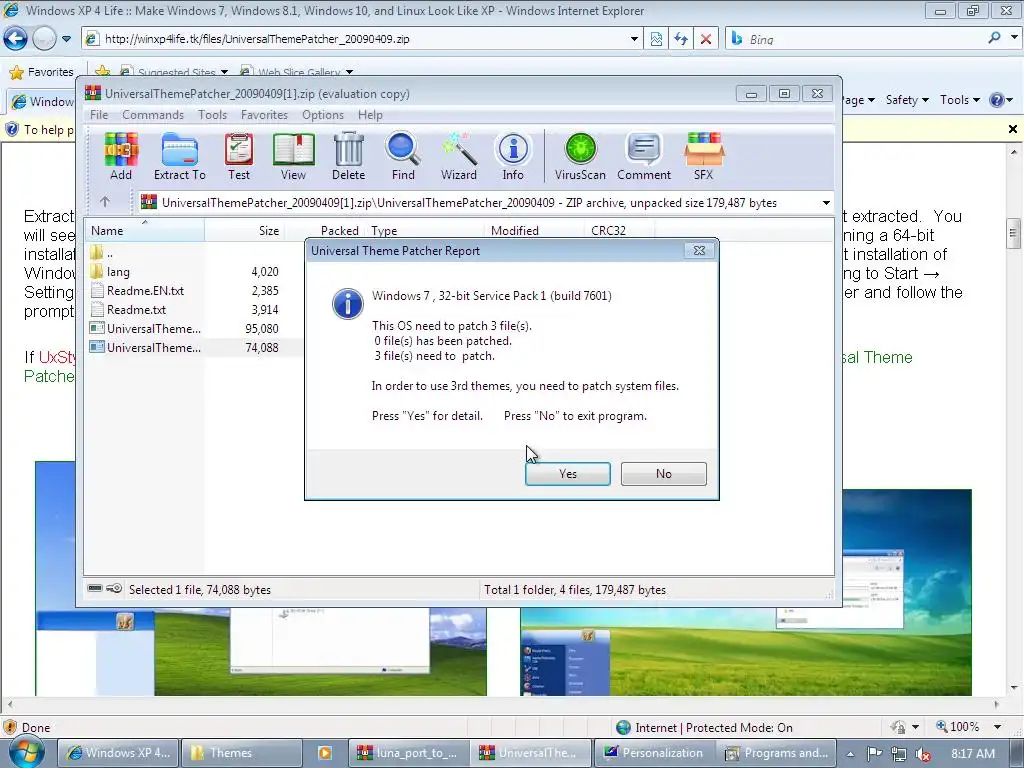Select the UniversalTheme file sized 74,088
1024x768 pixels.
[x=193, y=347]
